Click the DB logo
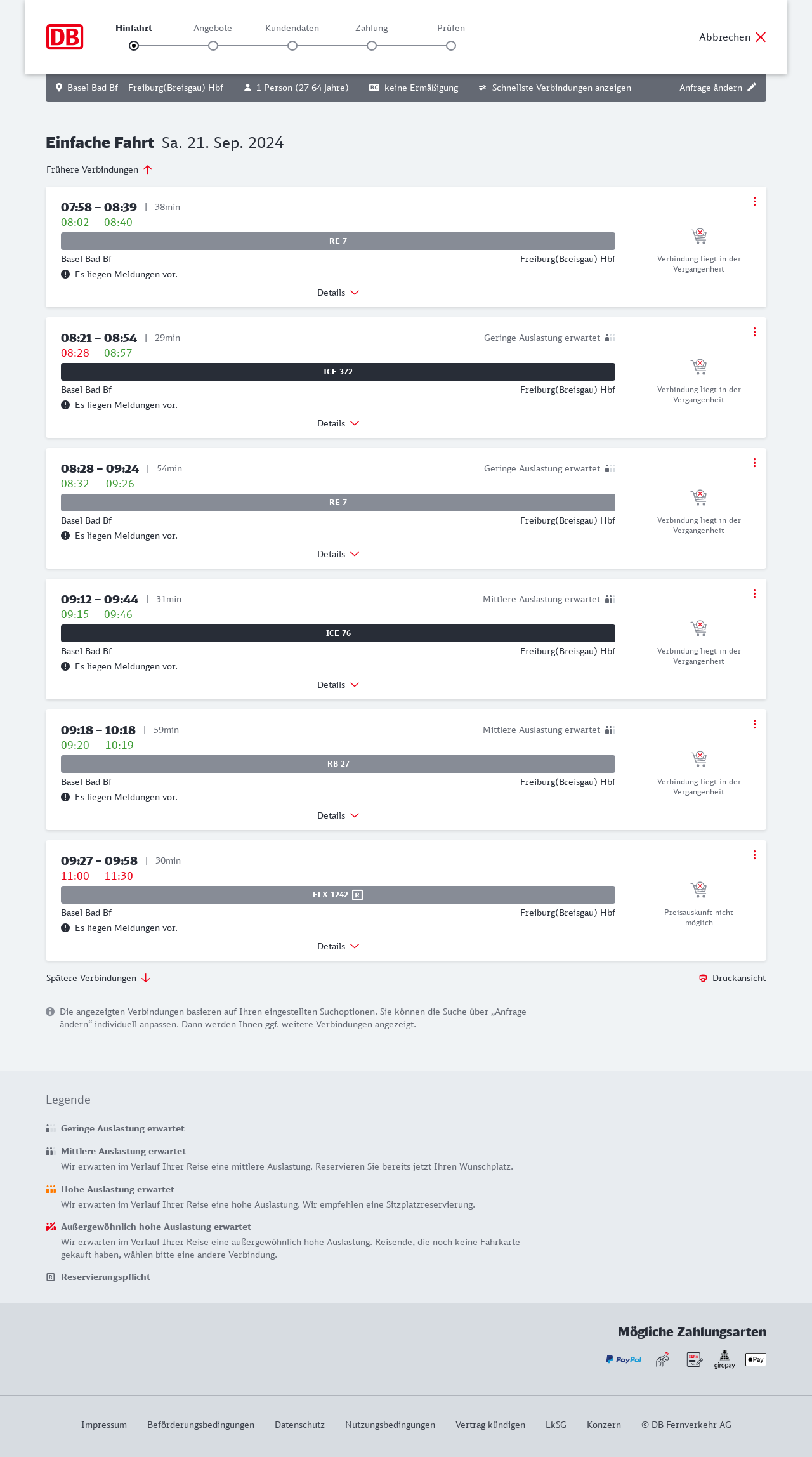 click(x=65, y=37)
